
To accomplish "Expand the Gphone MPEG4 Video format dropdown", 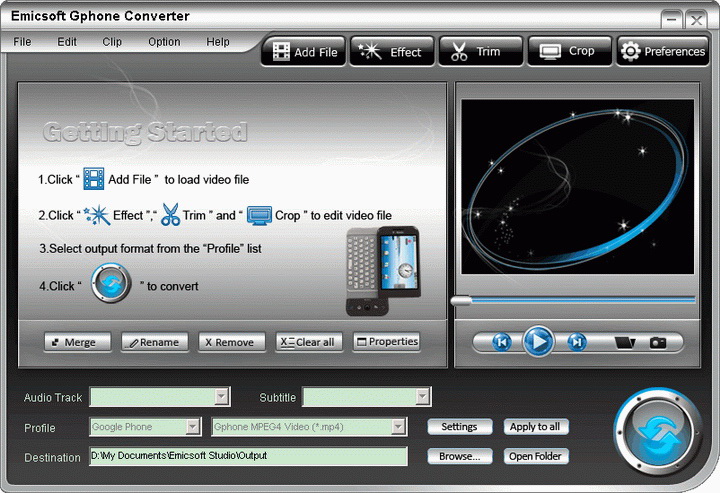I will pyautogui.click(x=398, y=426).
